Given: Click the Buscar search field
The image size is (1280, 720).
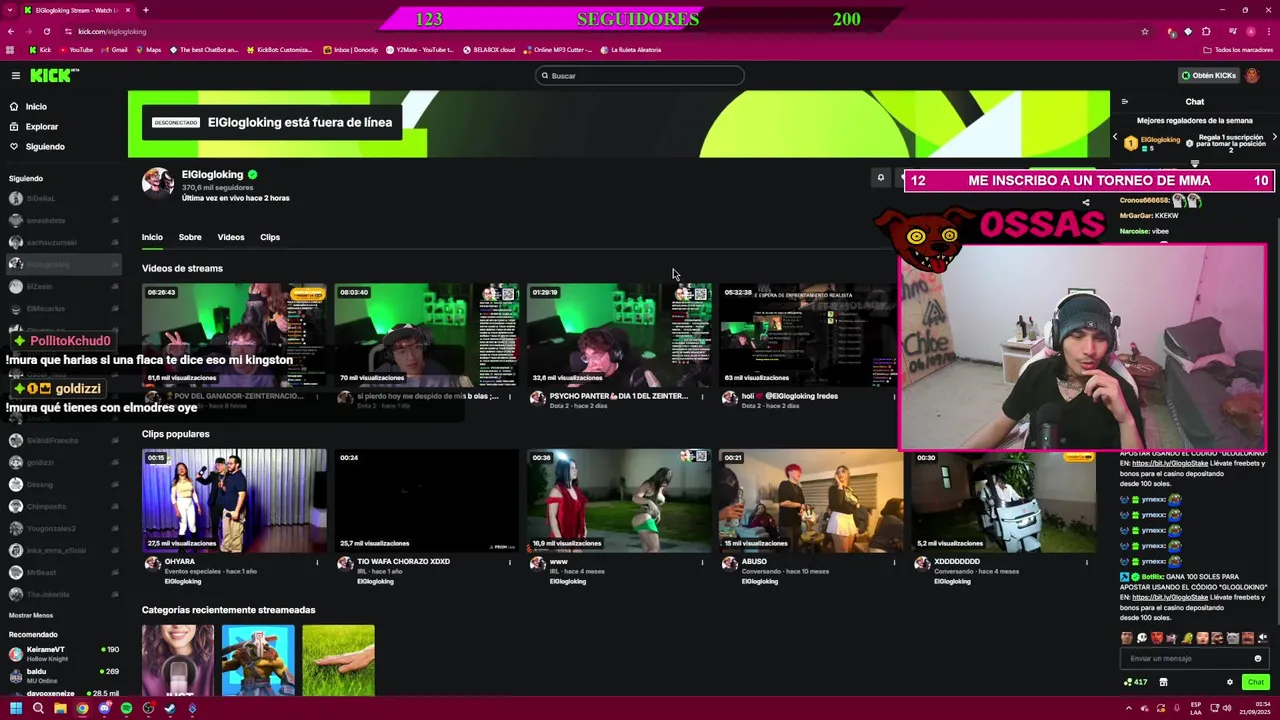Looking at the screenshot, I should (640, 76).
